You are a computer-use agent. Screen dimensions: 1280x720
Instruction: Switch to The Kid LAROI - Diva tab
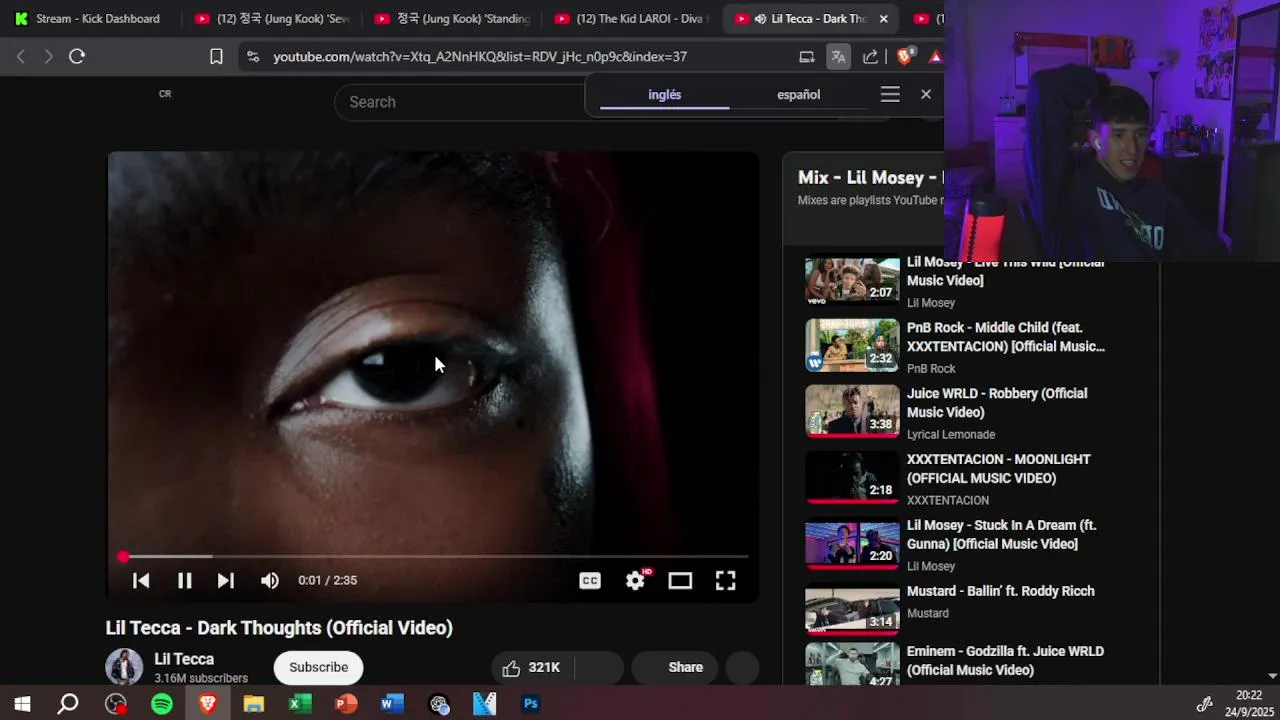click(x=632, y=18)
